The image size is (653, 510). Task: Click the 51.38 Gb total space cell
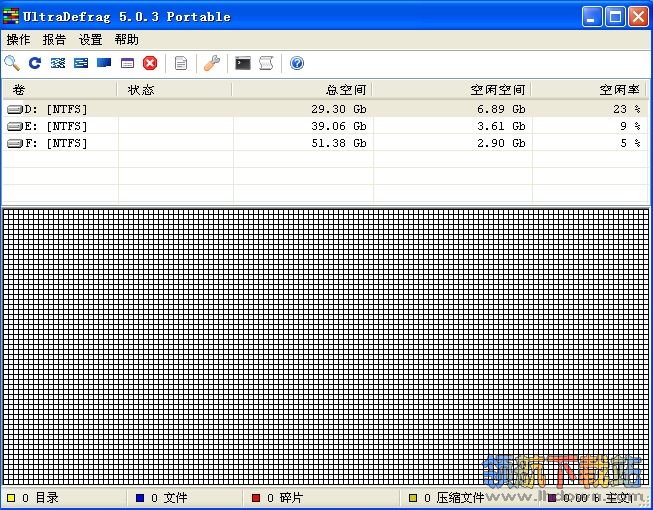pos(339,143)
